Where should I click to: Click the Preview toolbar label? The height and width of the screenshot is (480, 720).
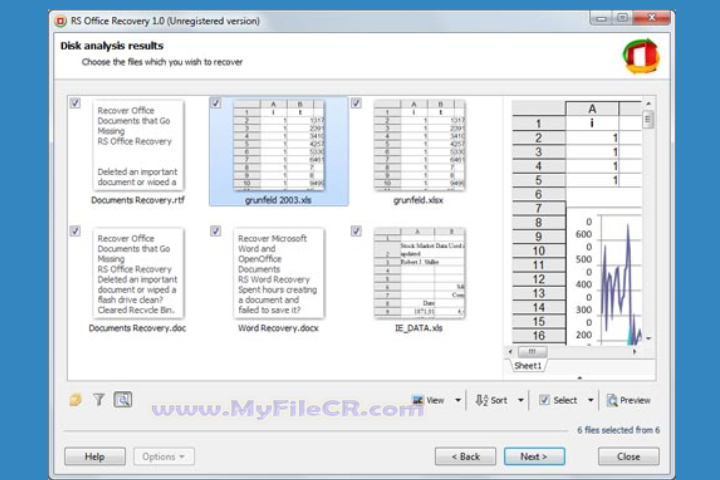point(635,401)
